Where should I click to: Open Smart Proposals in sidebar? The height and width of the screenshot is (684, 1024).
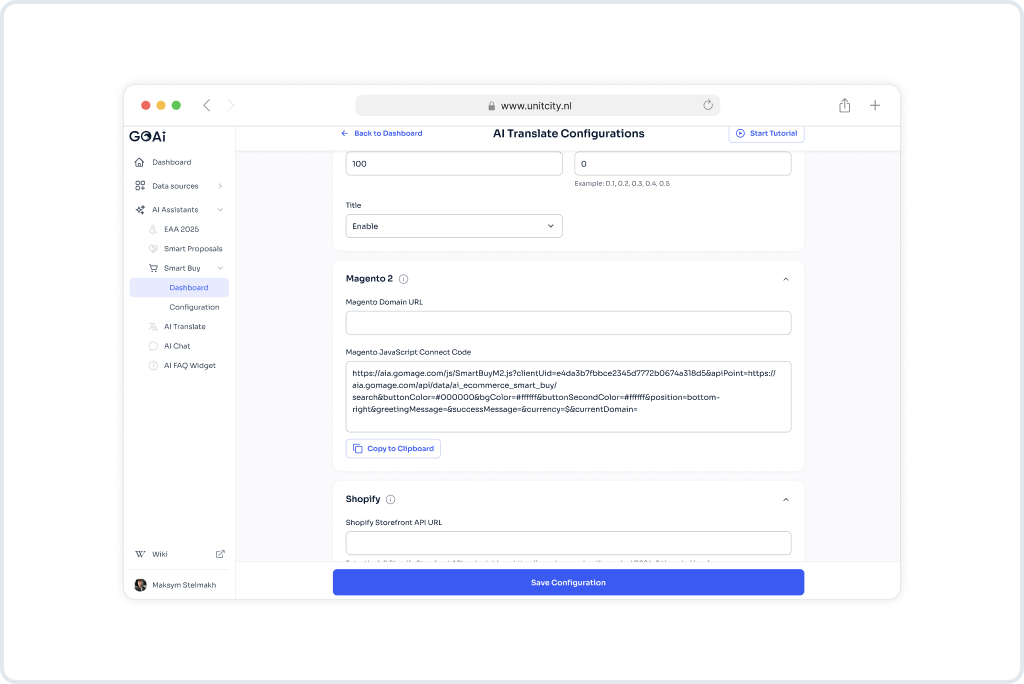[193, 249]
